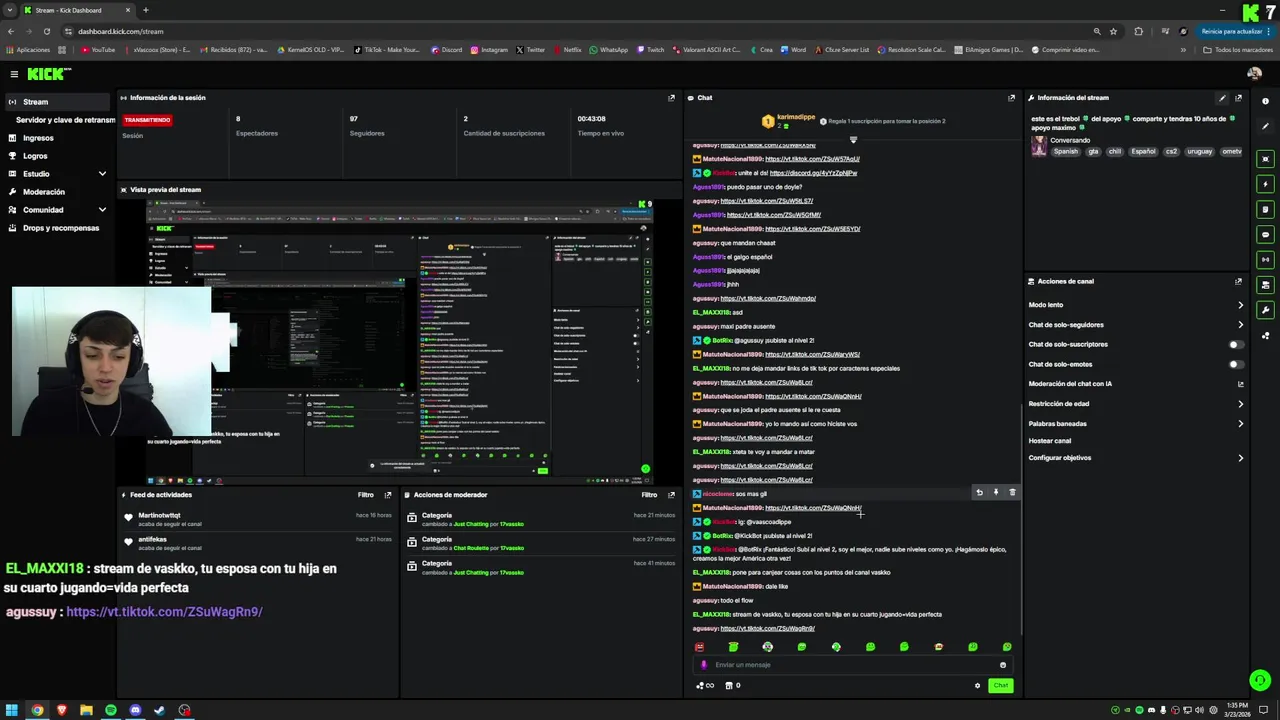This screenshot has height=720, width=1280.
Task: Toggle session info broadcast widget in right rail
Action: pyautogui.click(x=1265, y=259)
